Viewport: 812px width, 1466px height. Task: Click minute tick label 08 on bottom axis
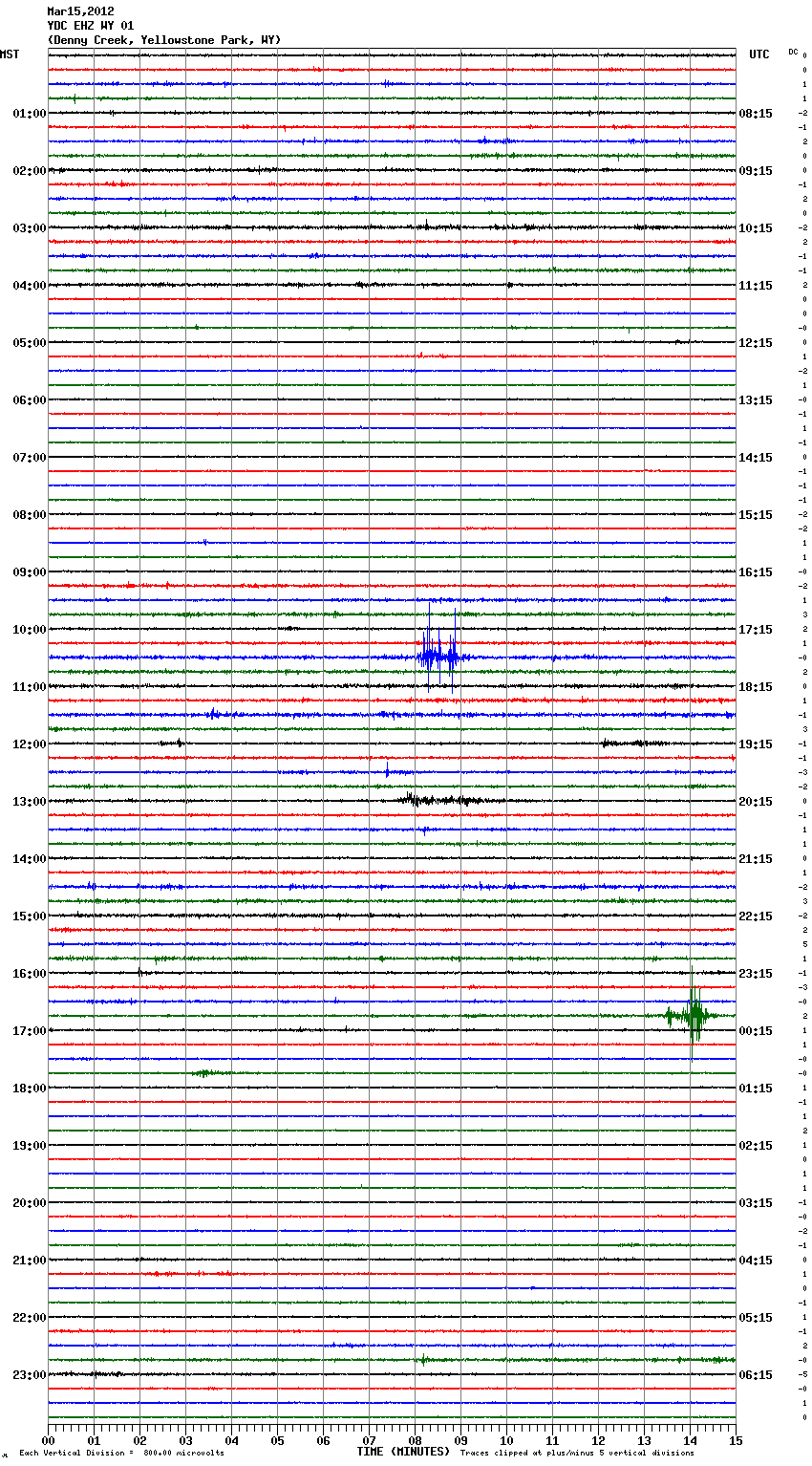point(415,1440)
